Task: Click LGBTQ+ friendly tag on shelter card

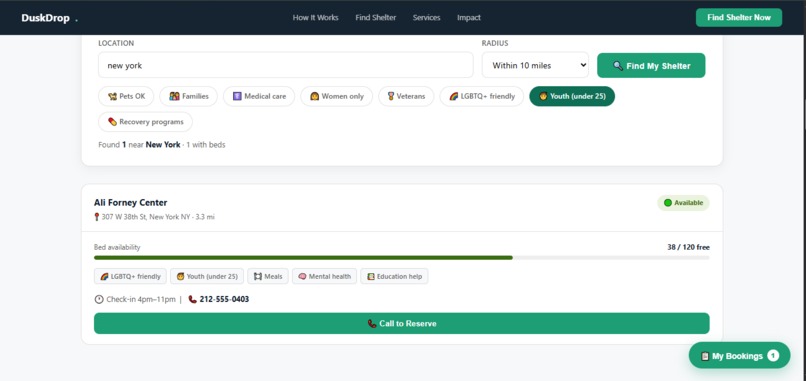Action: 130,276
